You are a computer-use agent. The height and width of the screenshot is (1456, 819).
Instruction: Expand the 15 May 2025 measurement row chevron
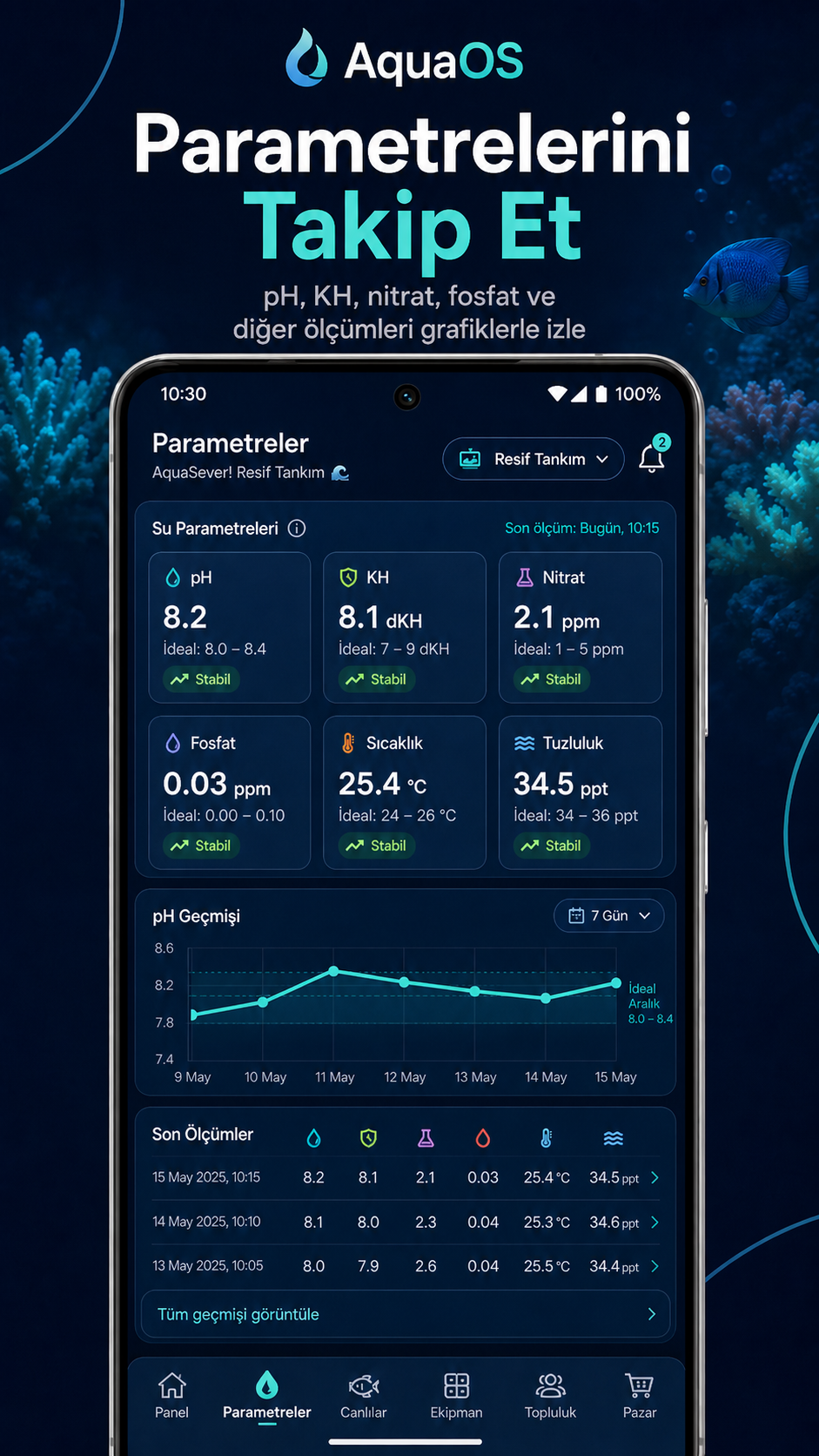pyautogui.click(x=655, y=1177)
